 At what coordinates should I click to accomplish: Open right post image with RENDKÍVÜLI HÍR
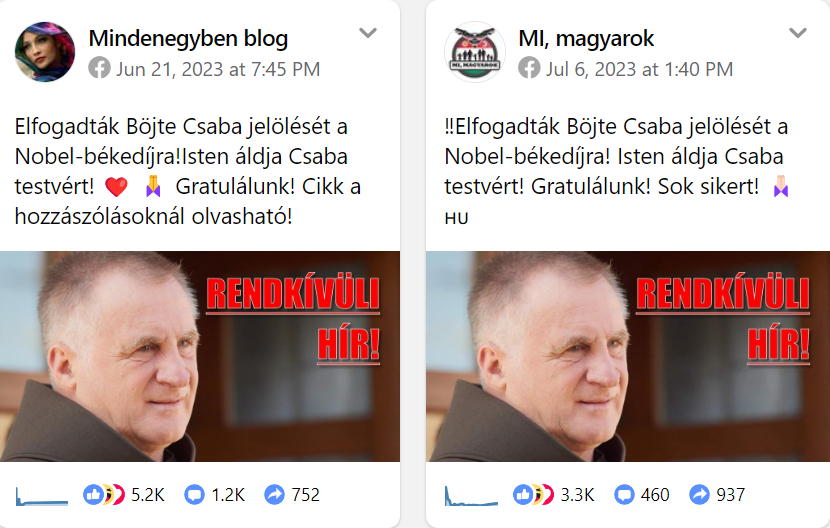pyautogui.click(x=628, y=356)
